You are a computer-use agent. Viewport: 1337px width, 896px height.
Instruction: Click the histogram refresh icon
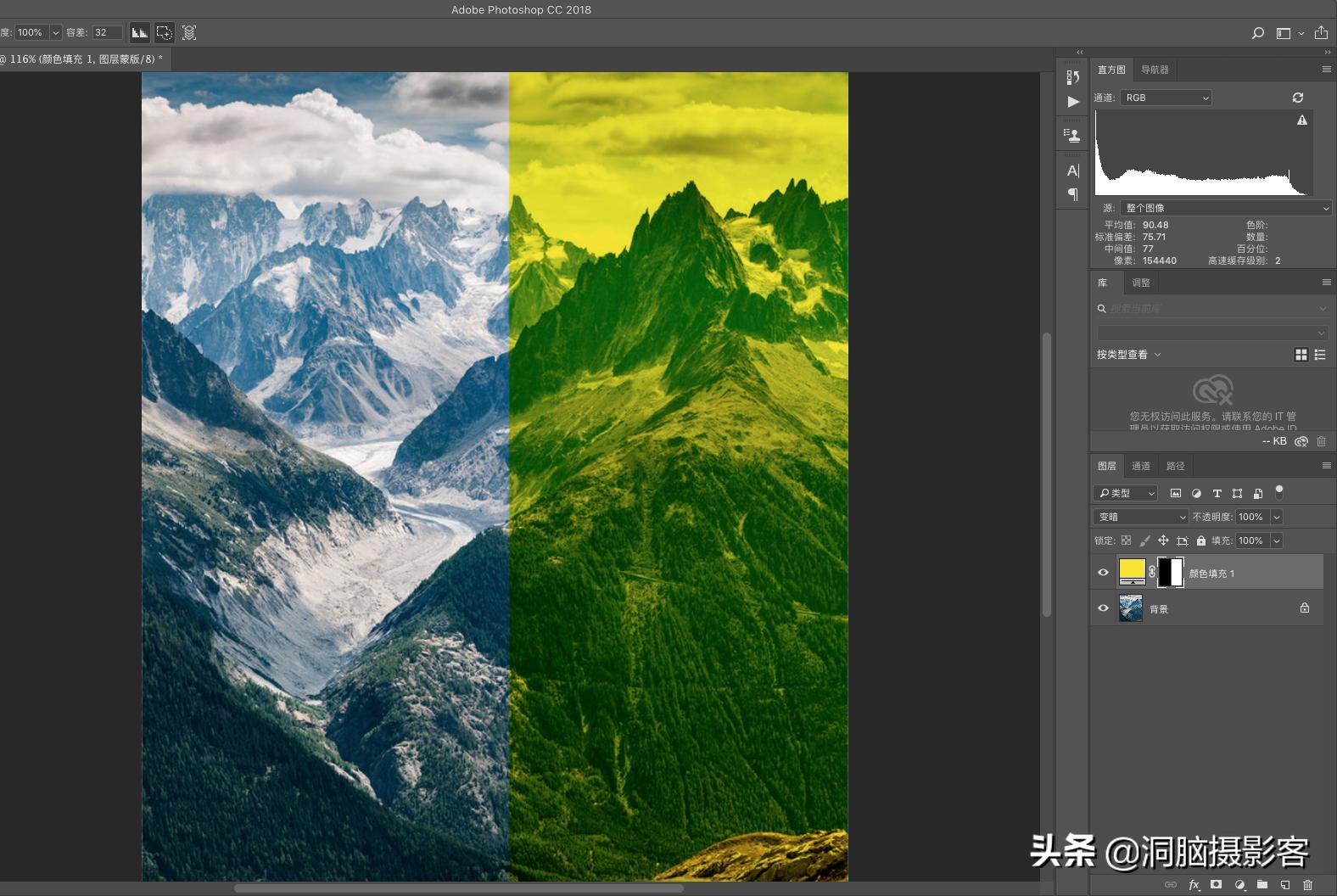1297,98
